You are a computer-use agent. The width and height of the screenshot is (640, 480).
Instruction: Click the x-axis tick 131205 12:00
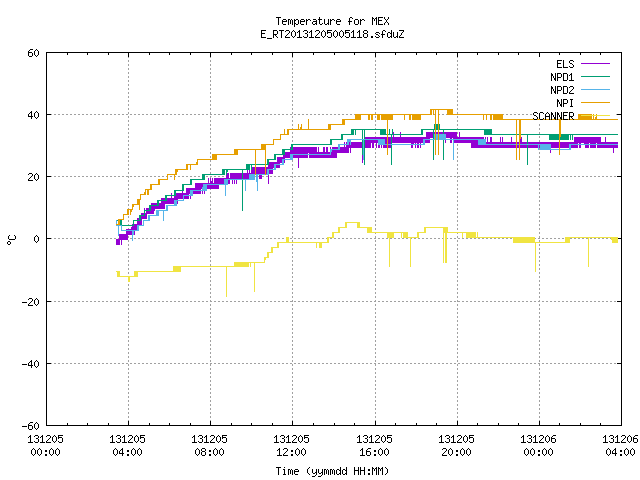pyautogui.click(x=291, y=445)
